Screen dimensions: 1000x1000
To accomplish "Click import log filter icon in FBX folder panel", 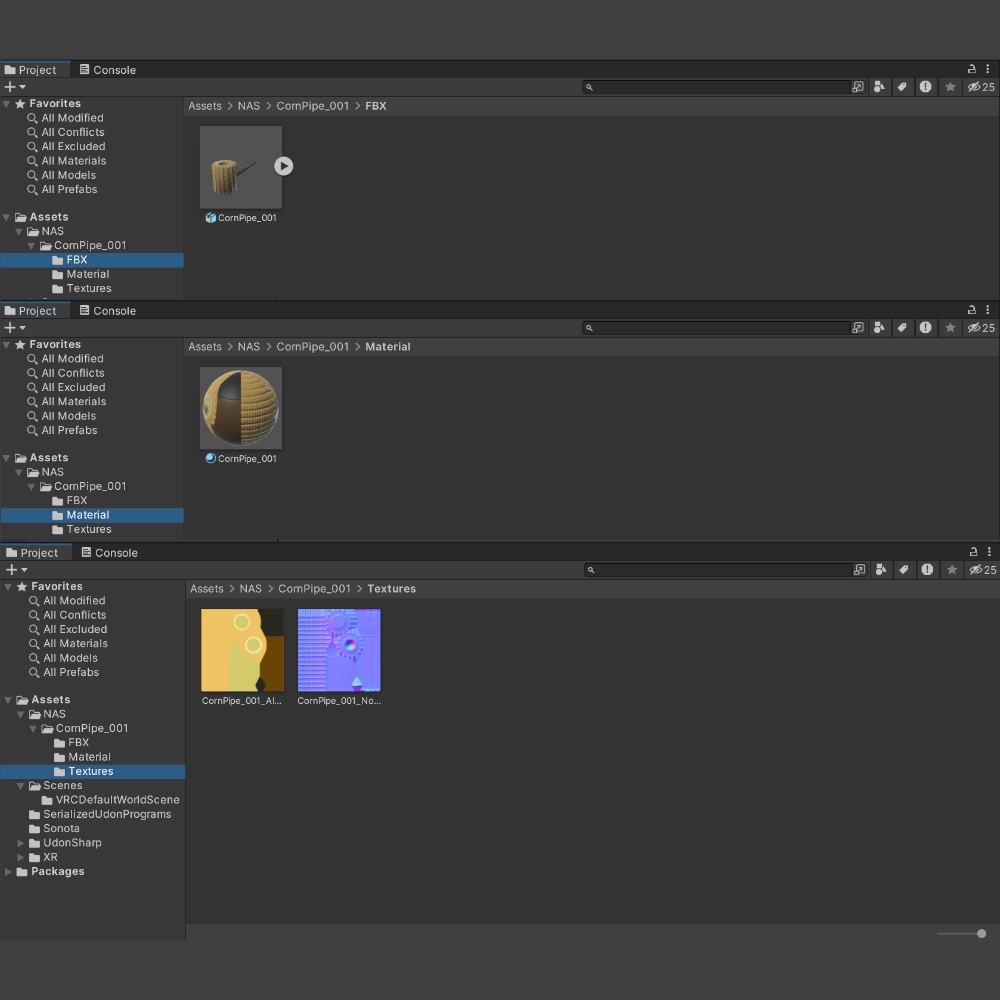I will (x=925, y=87).
